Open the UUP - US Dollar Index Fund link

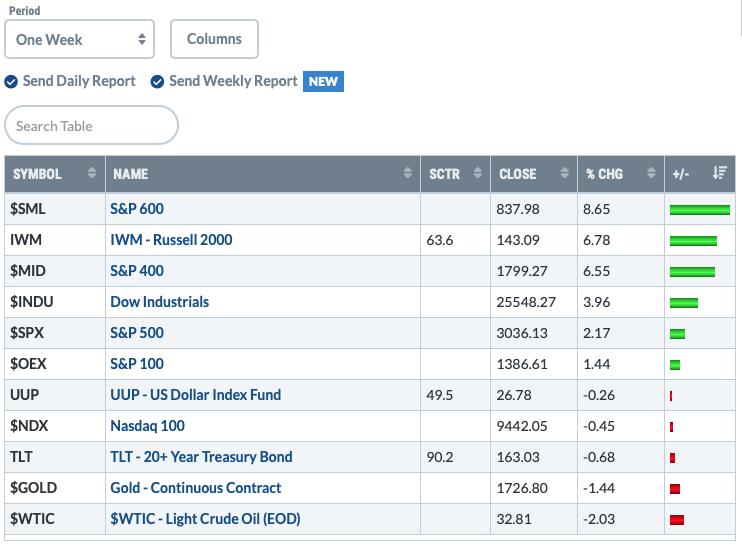tap(195, 395)
